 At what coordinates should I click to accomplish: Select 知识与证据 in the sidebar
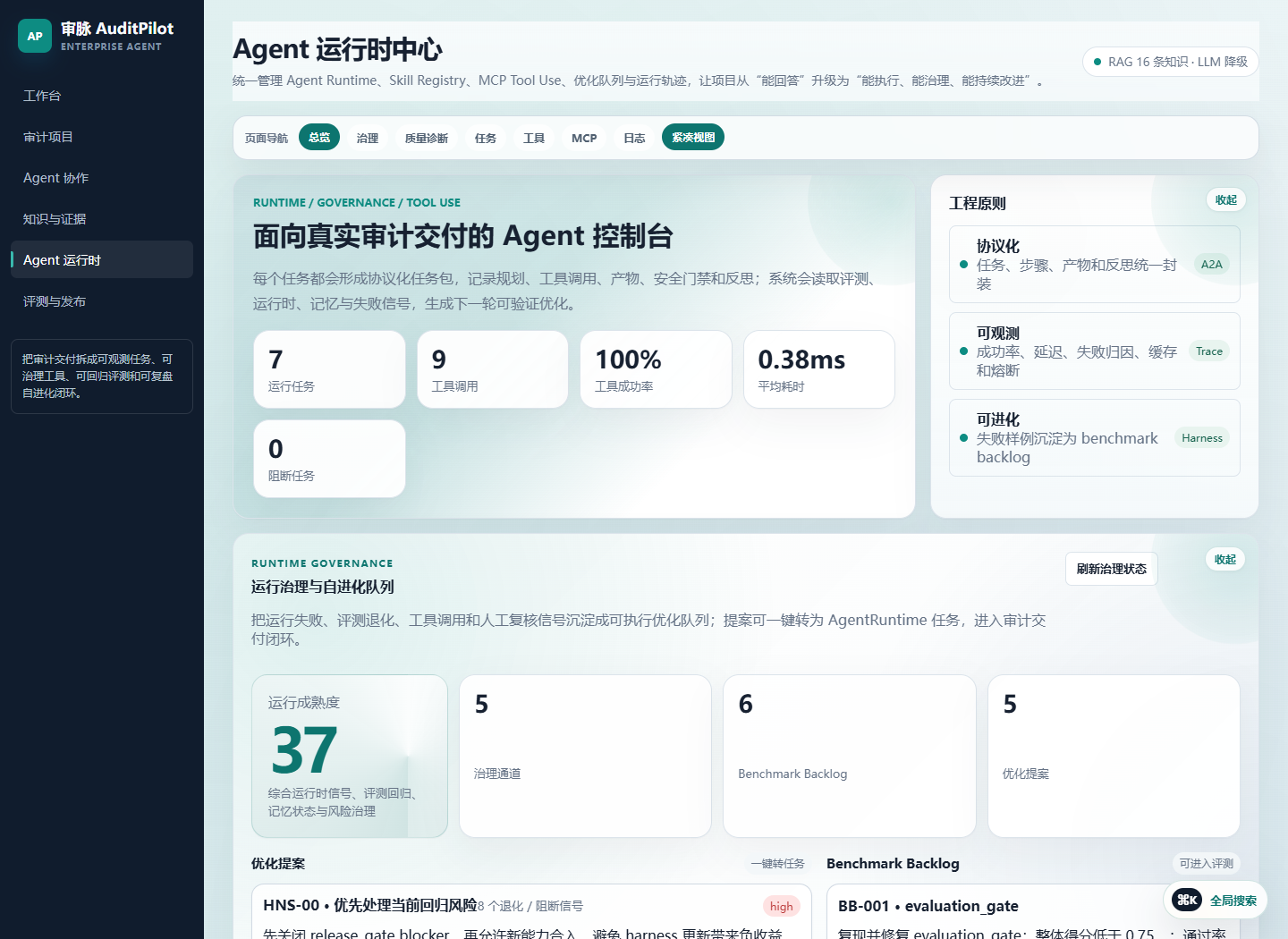point(102,219)
